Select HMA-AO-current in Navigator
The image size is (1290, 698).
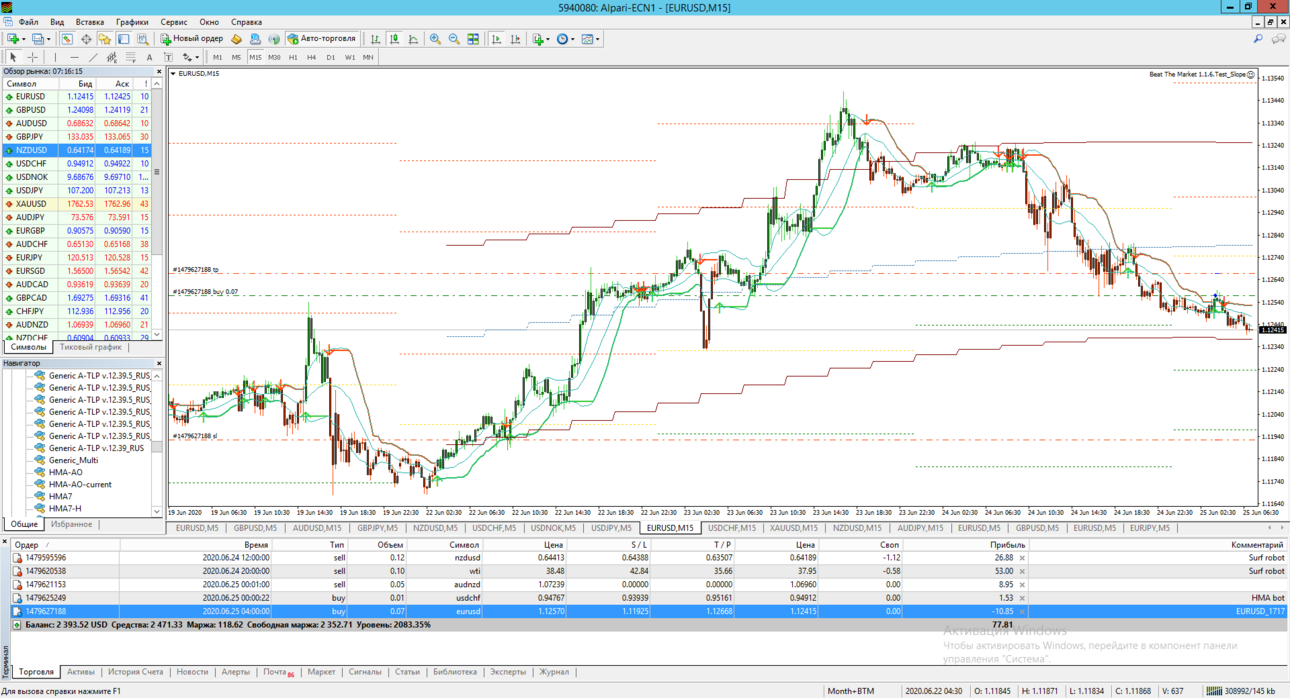coord(80,484)
